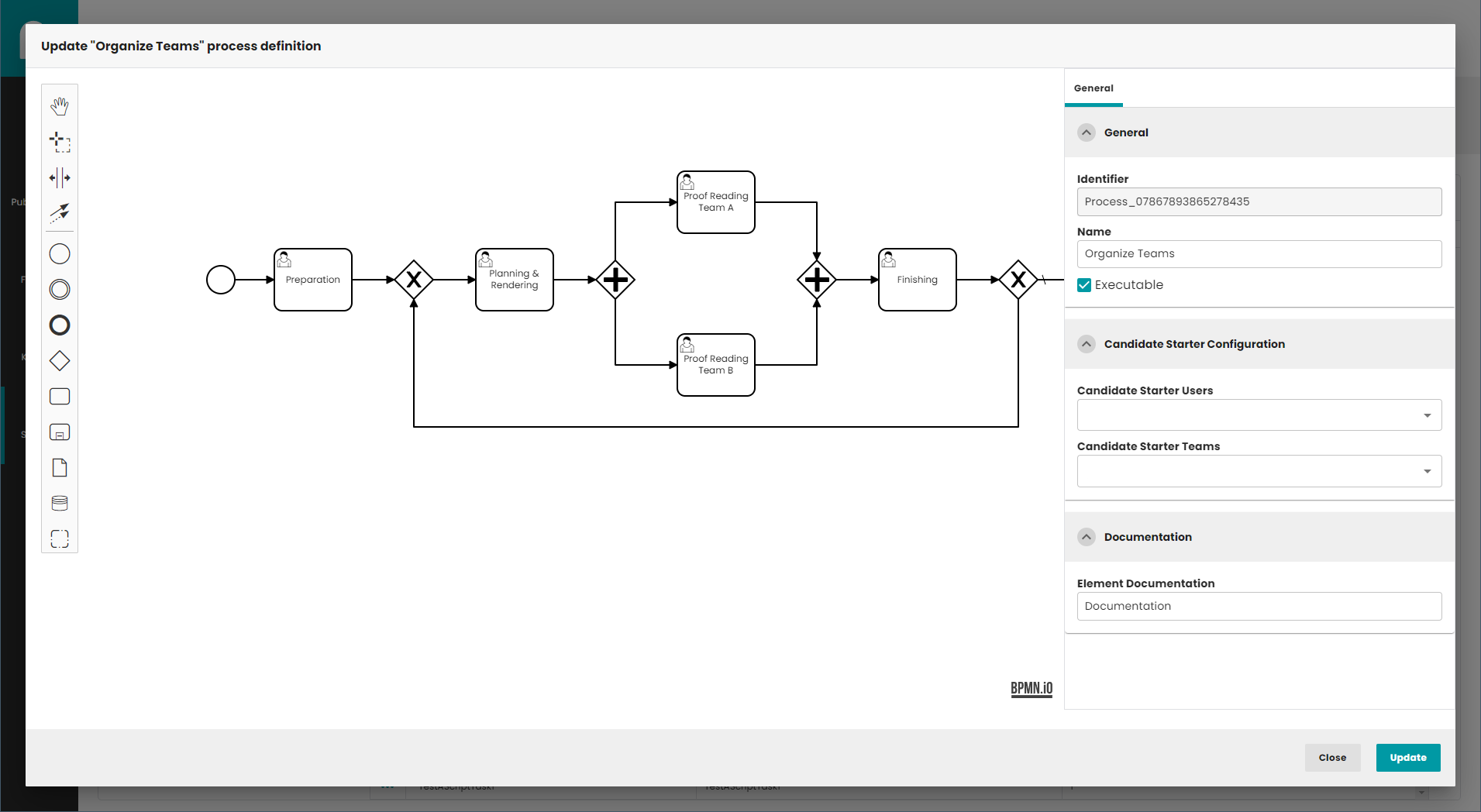Pick the start event circle in palette

(x=60, y=254)
